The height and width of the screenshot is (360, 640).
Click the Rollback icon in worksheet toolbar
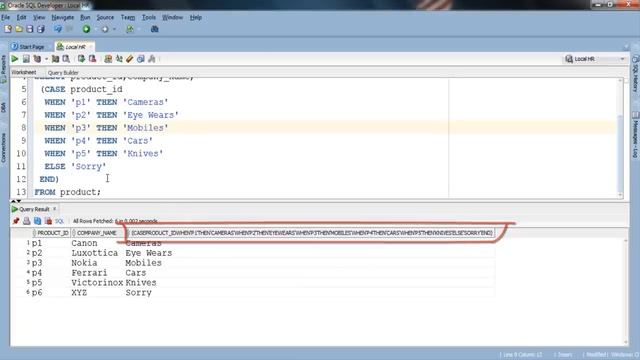[x=93, y=59]
